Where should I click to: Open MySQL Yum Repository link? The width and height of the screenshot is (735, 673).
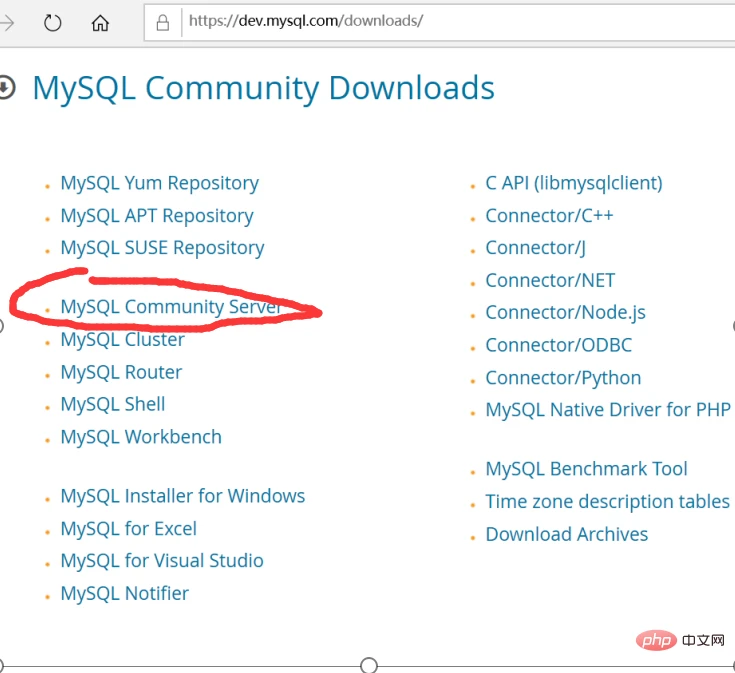[159, 183]
